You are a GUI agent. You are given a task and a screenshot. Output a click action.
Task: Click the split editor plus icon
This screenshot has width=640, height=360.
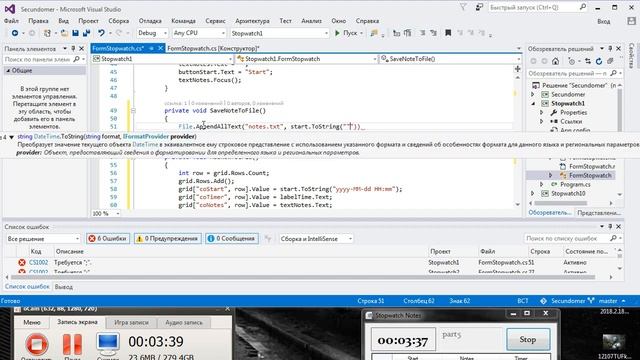(518, 69)
